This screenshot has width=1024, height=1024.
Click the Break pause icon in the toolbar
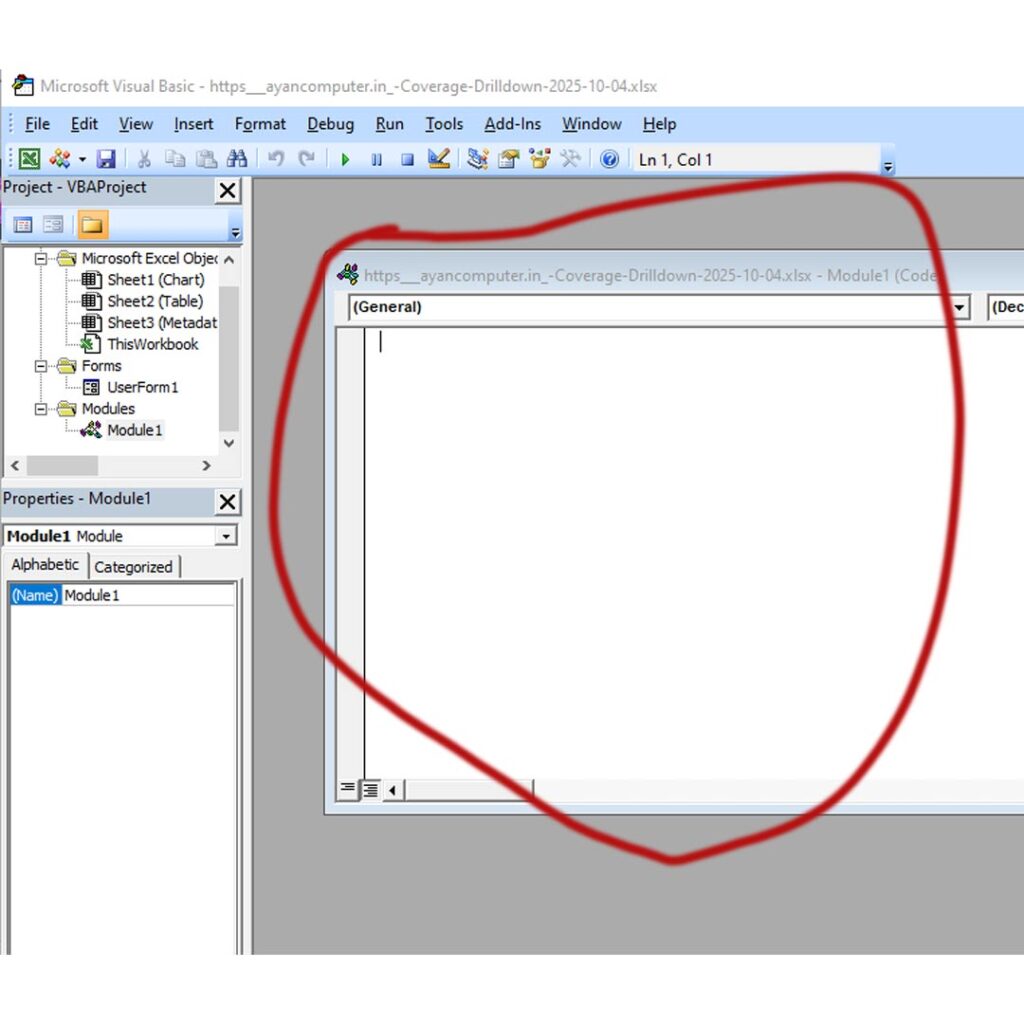376,159
